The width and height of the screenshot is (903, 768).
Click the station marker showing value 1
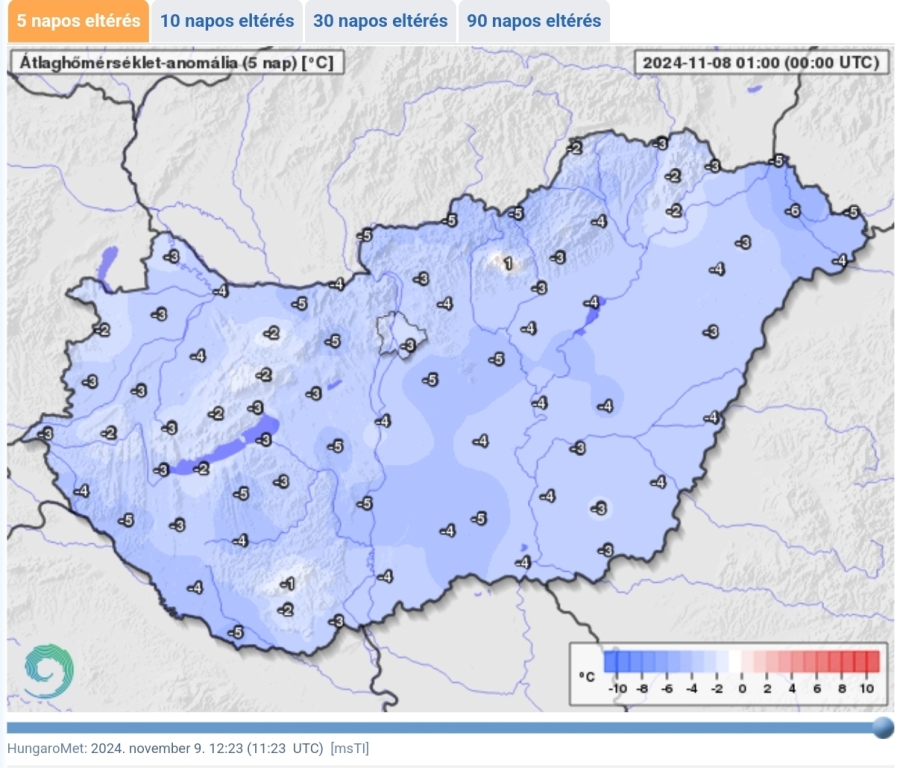coord(507,264)
